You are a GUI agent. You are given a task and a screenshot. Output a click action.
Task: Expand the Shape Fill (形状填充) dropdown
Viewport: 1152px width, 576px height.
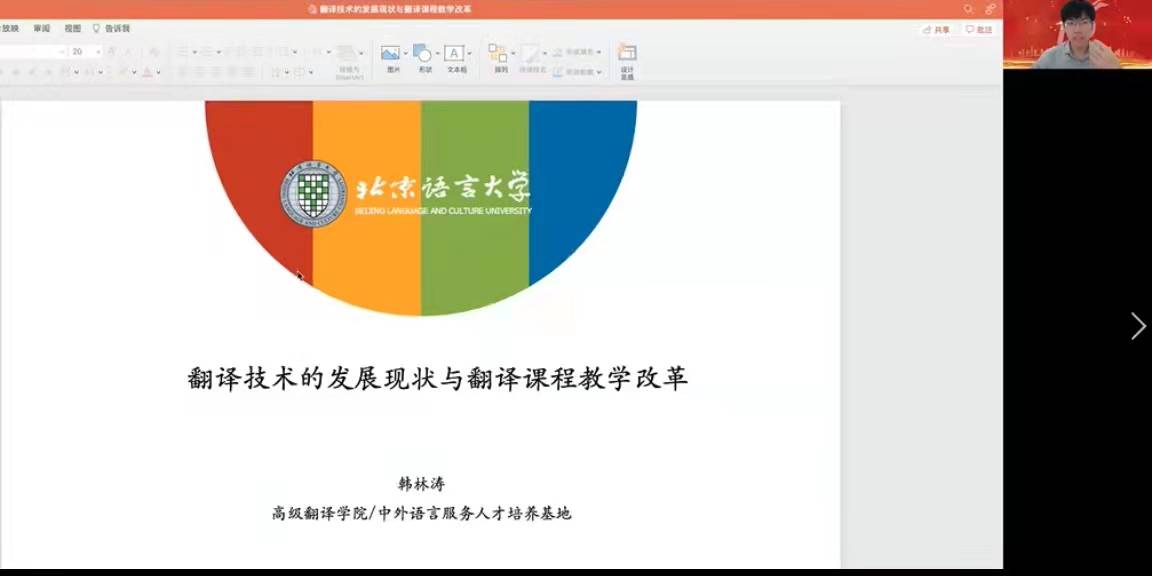[598, 52]
